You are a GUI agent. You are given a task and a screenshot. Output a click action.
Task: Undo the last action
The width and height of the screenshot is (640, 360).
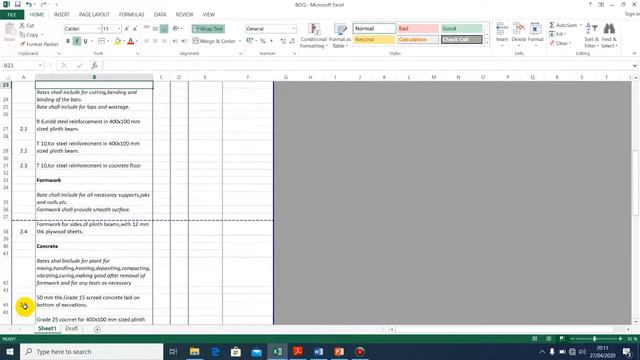pos(29,4)
